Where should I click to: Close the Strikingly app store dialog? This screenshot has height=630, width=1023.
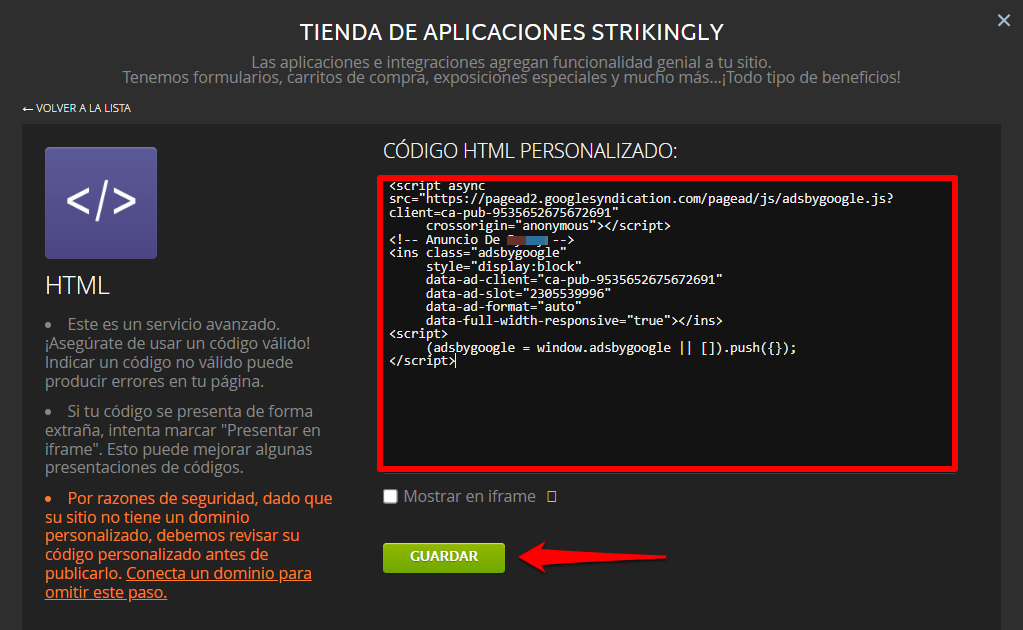(x=1003, y=21)
